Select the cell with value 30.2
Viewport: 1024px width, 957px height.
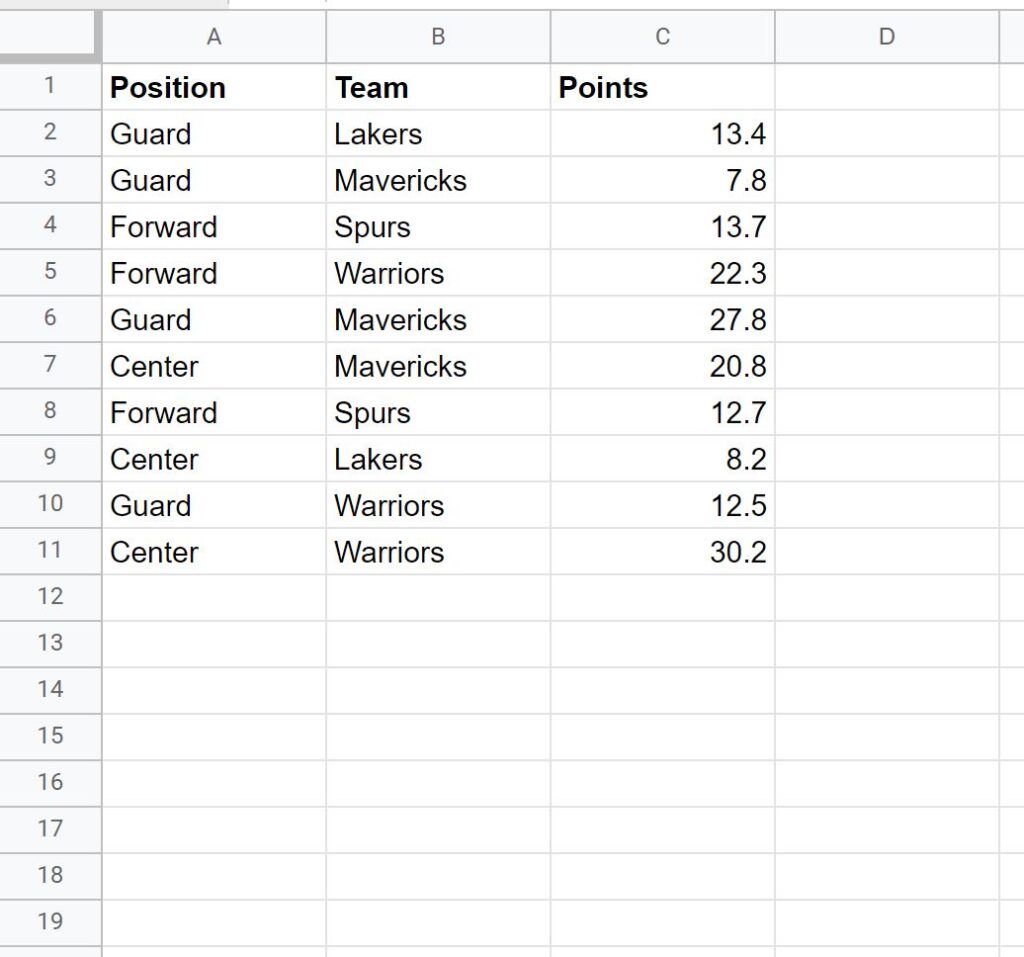(x=662, y=552)
